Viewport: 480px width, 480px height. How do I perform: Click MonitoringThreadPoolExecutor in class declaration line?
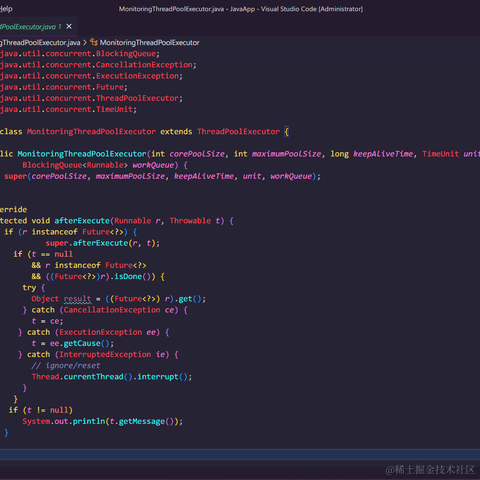click(91, 132)
